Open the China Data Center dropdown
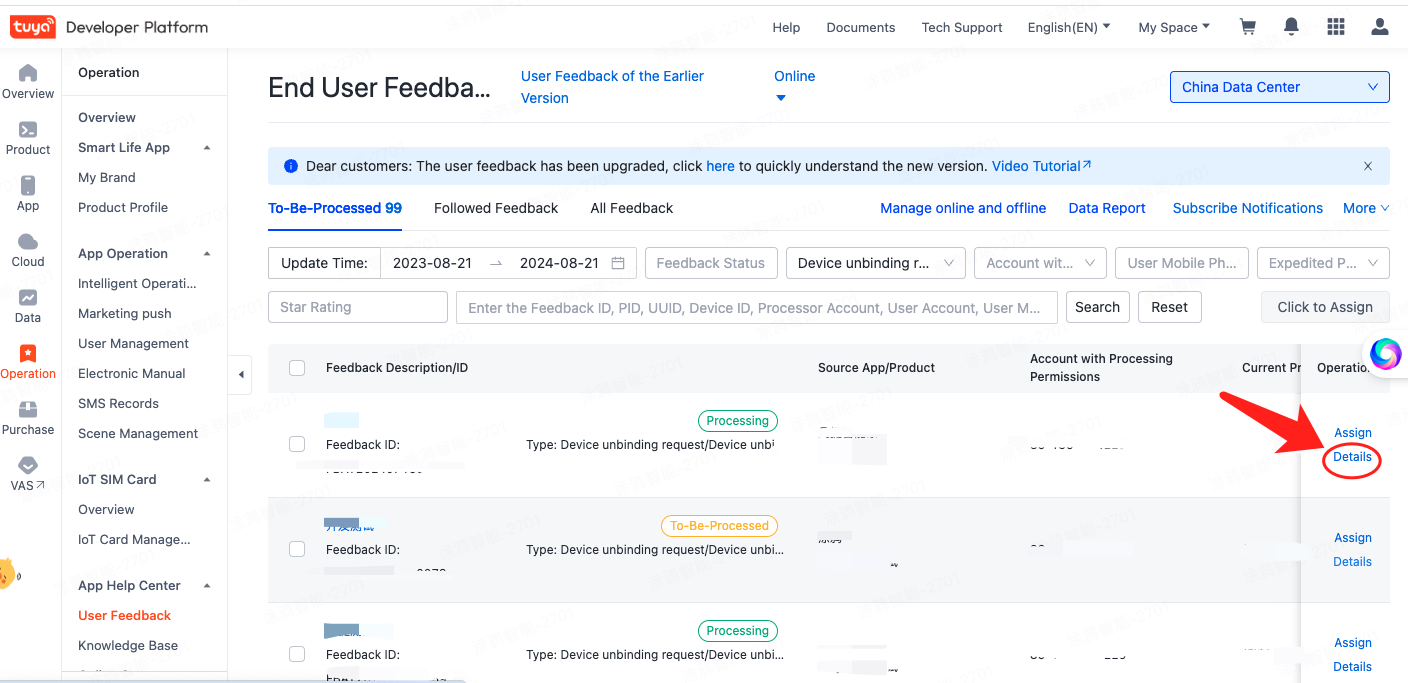The width and height of the screenshot is (1408, 683). pyautogui.click(x=1280, y=87)
